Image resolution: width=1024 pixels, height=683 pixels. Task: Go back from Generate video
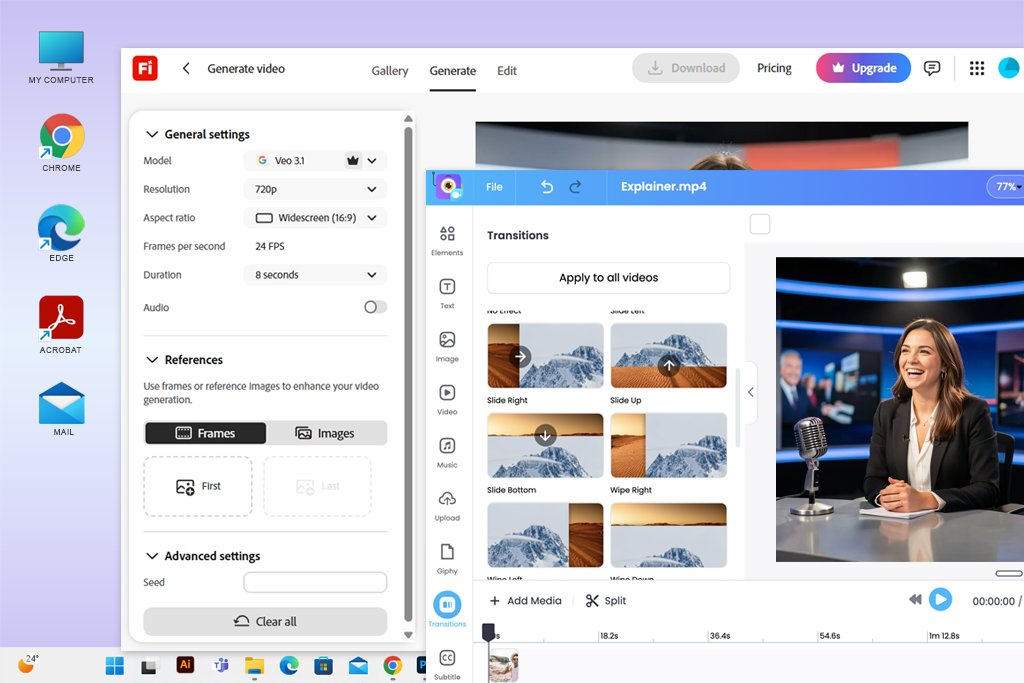186,69
